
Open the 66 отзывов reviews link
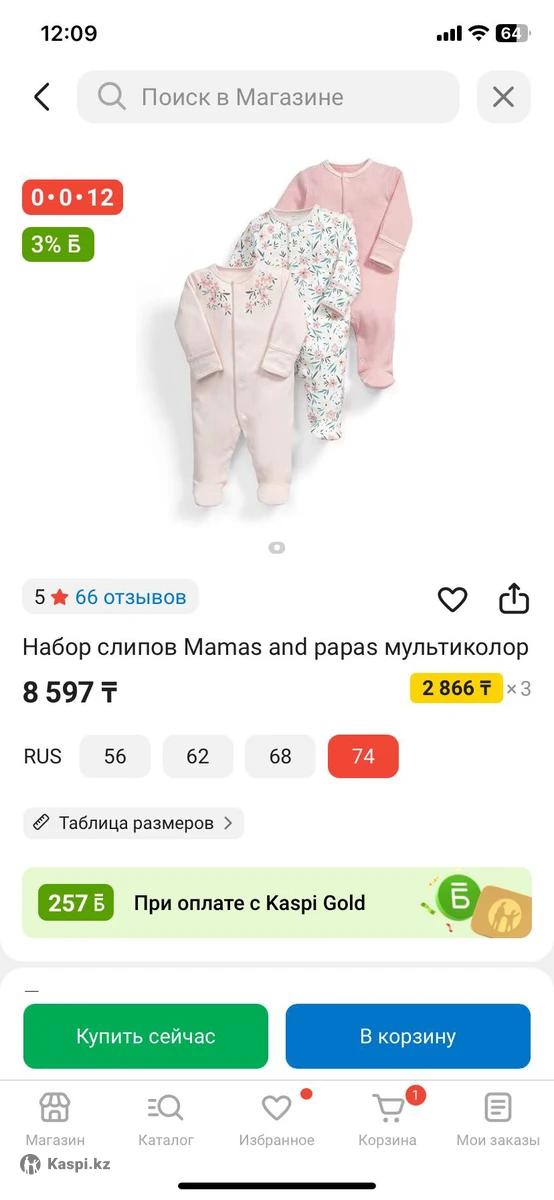click(131, 597)
